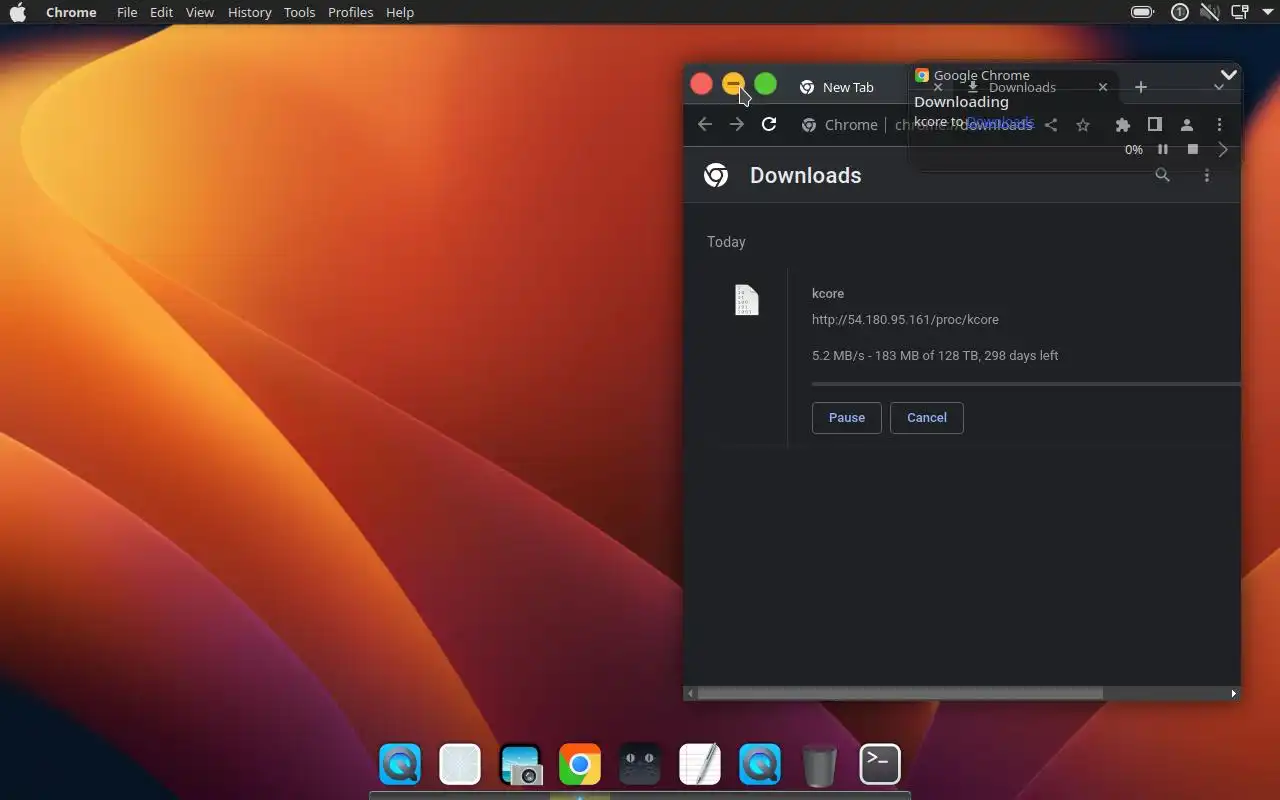Launch the Terminal from the dock

tap(880, 765)
